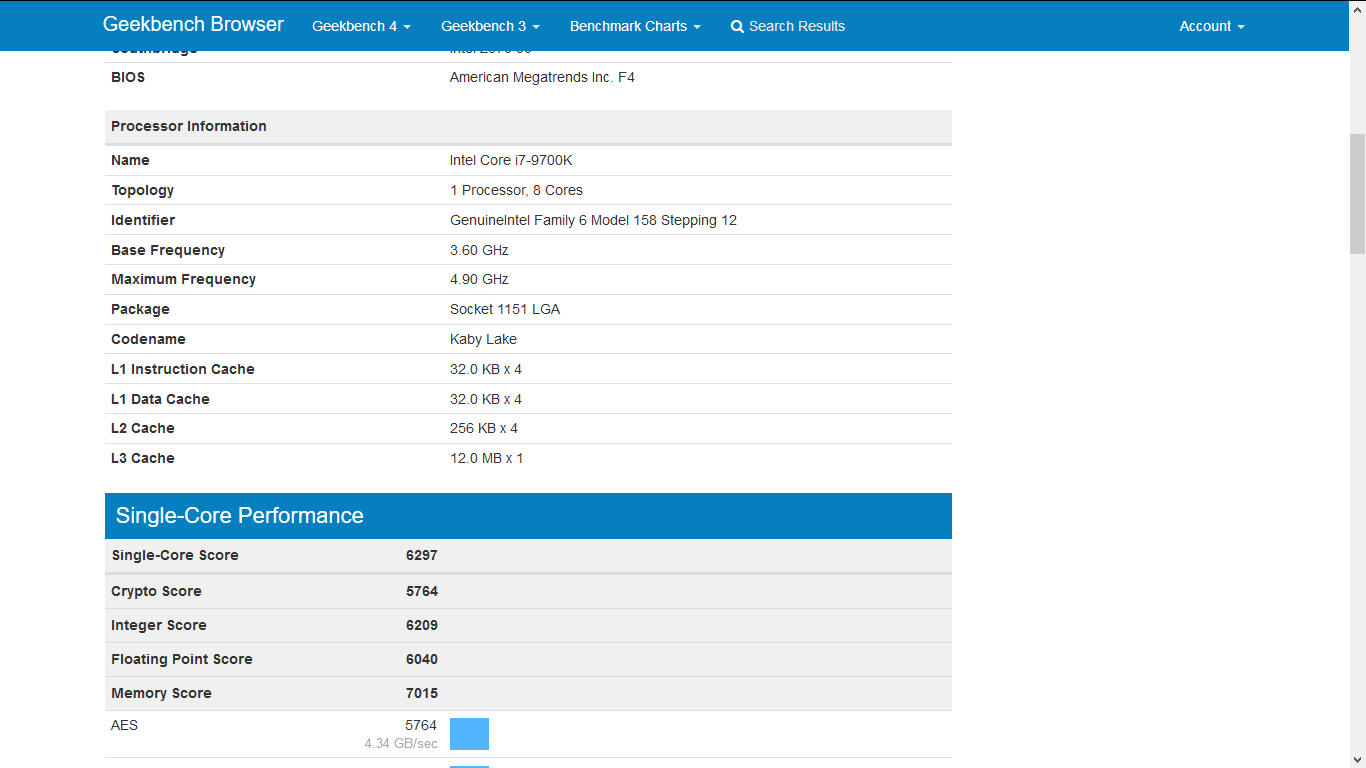Open the Geekbench Browser home link
Screen dimensions: 1366x768
coord(193,25)
